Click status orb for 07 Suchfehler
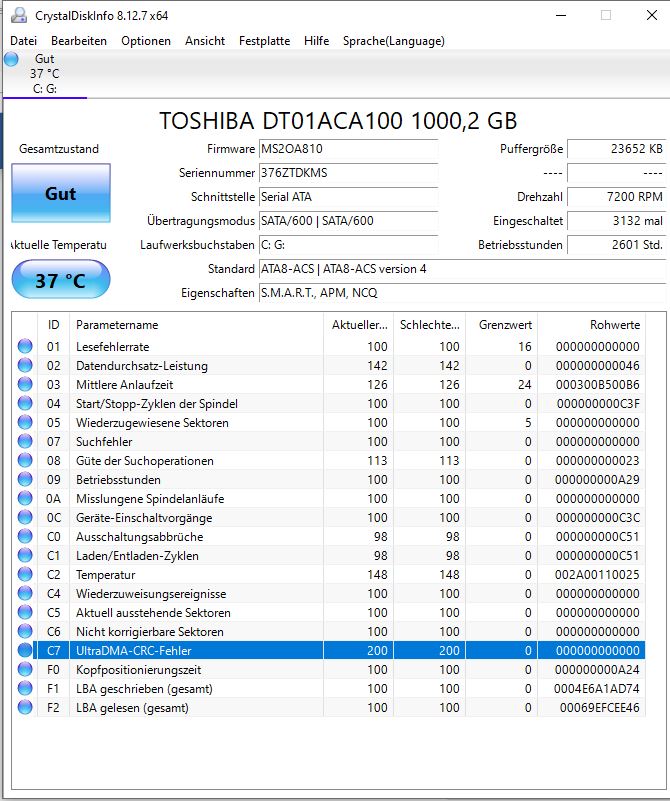This screenshot has width=670, height=801. (x=25, y=441)
